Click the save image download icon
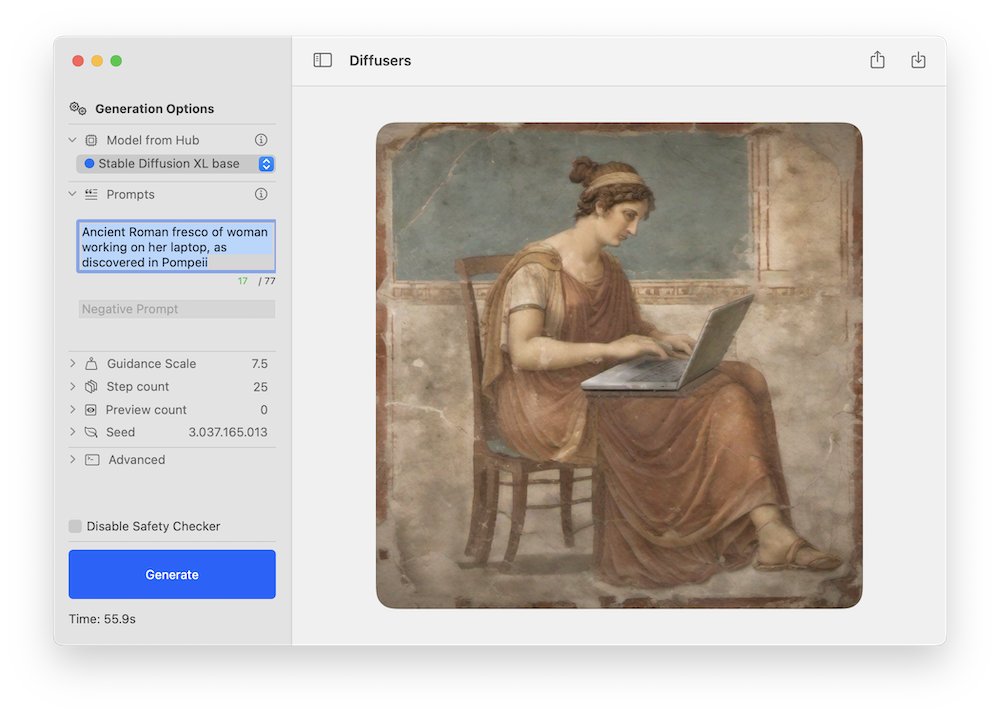Image resolution: width=1000 pixels, height=716 pixels. (918, 60)
